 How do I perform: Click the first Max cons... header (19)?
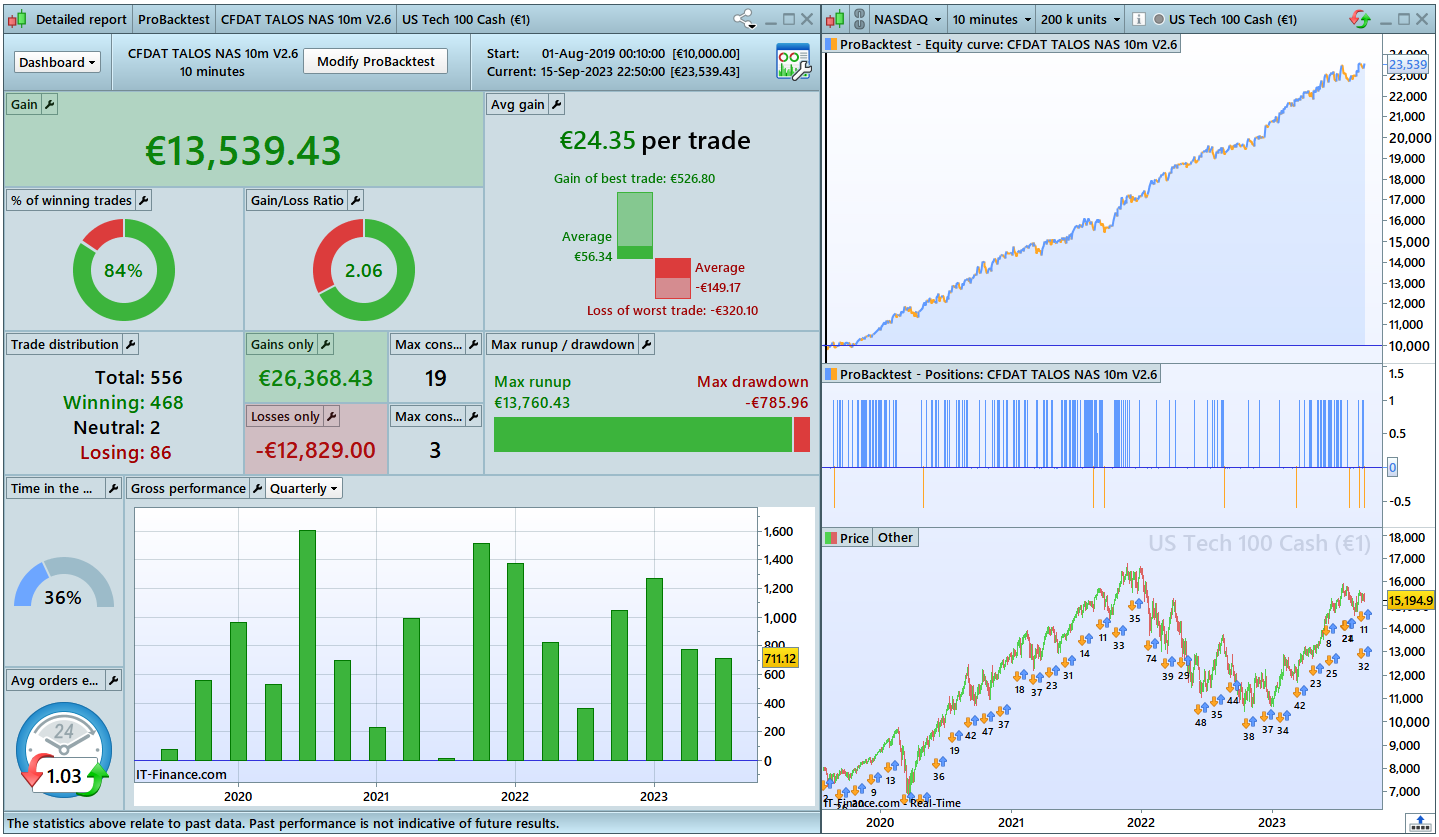(x=428, y=344)
